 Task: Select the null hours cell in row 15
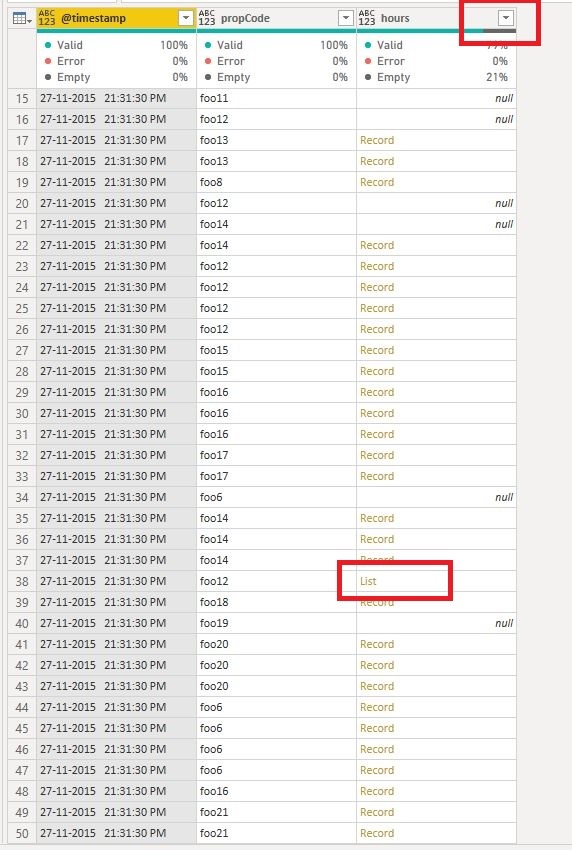tap(436, 98)
